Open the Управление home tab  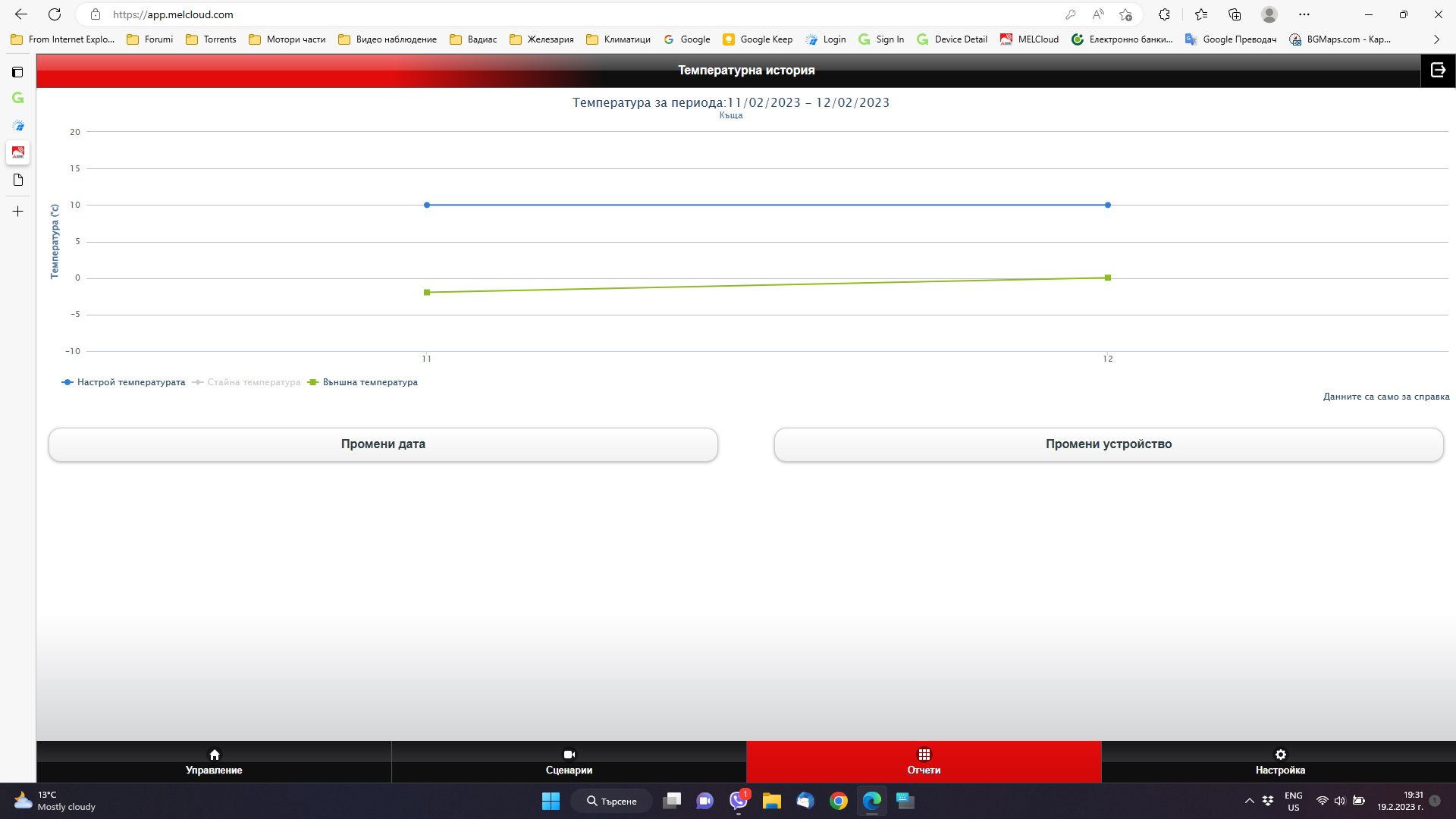(x=214, y=761)
